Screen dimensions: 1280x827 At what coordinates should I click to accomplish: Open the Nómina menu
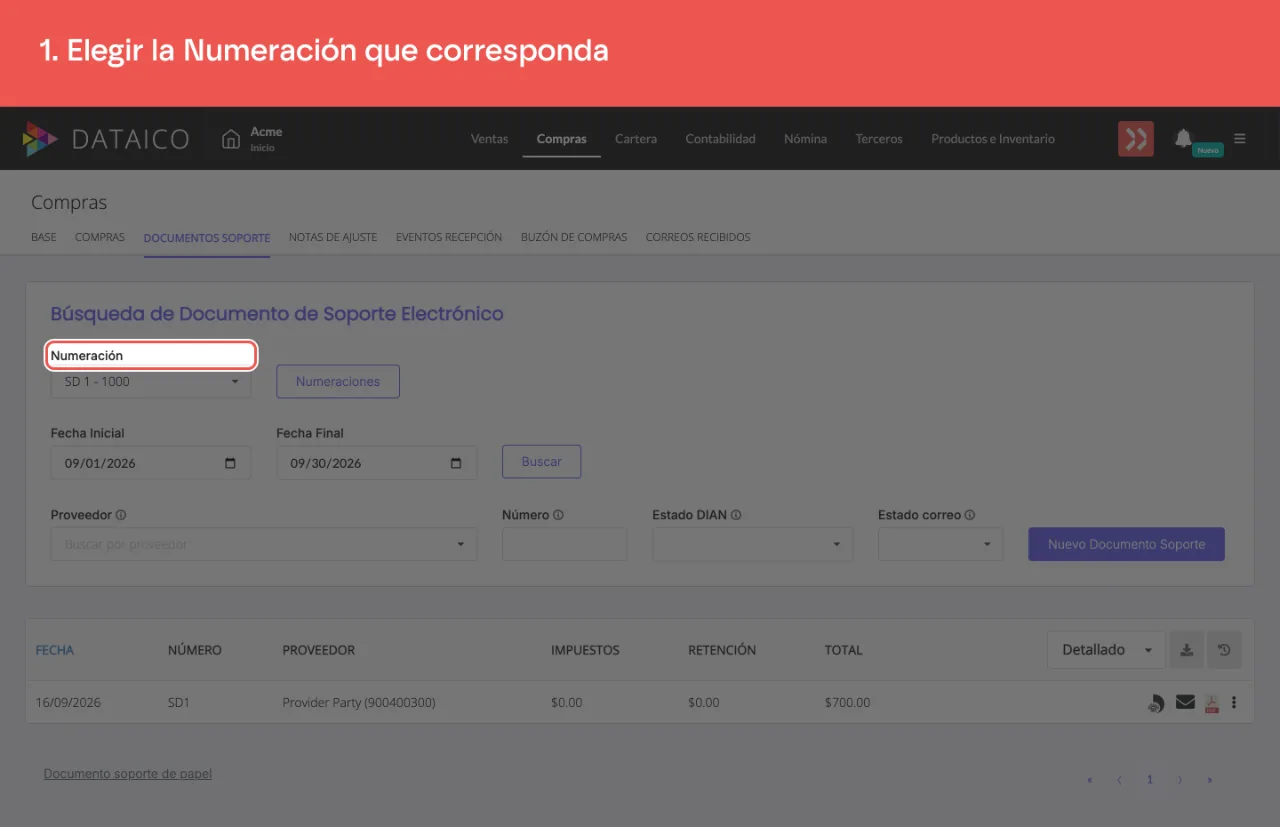point(806,139)
